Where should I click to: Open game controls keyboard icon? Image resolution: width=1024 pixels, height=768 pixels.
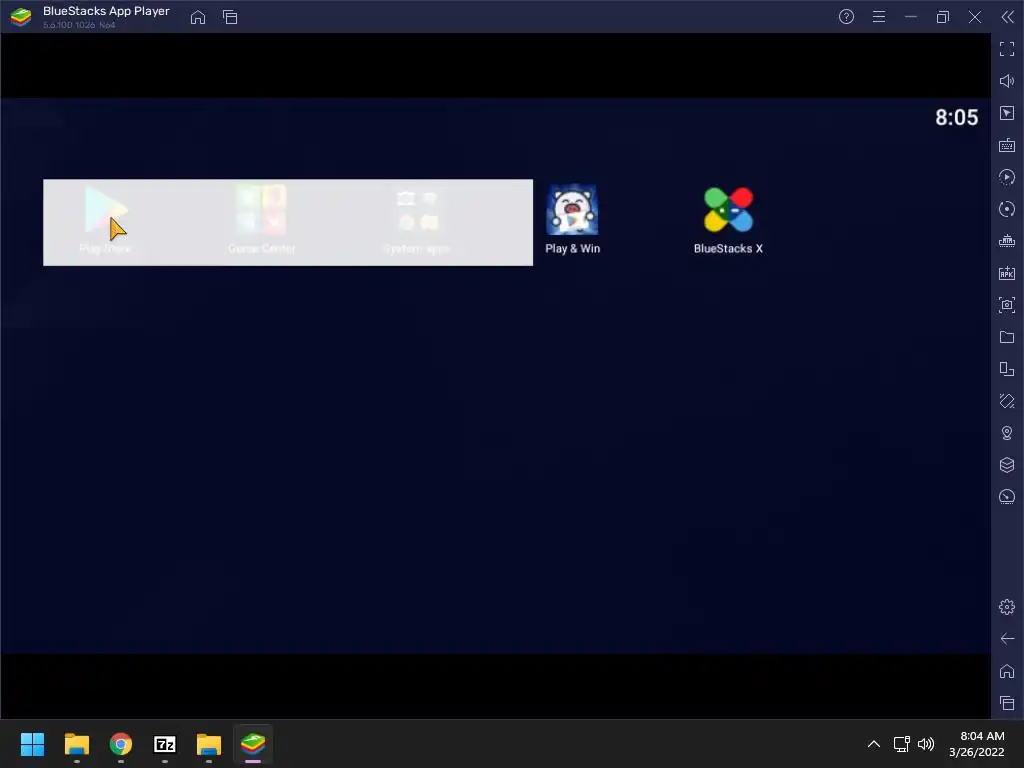[1007, 145]
